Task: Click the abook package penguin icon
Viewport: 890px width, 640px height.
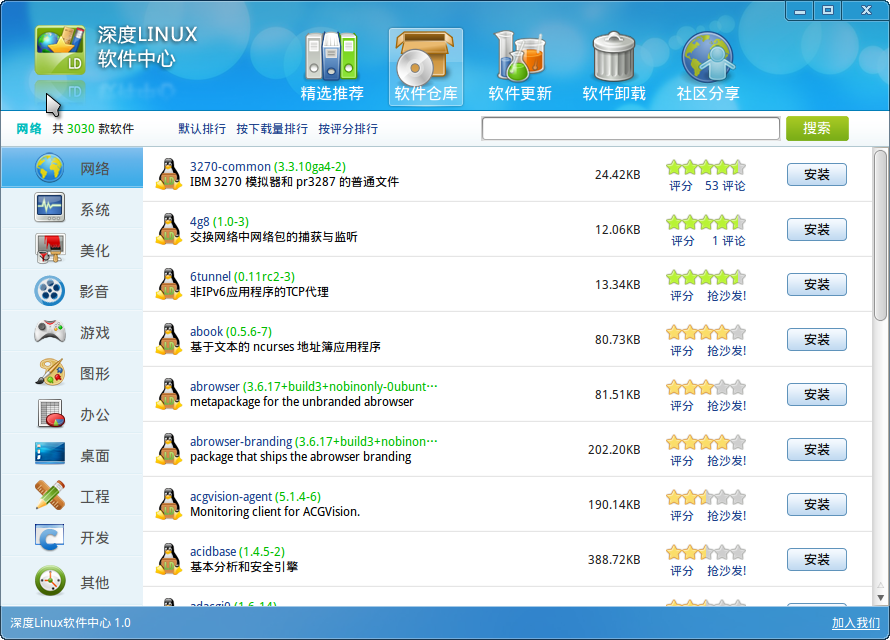Action: pos(169,339)
